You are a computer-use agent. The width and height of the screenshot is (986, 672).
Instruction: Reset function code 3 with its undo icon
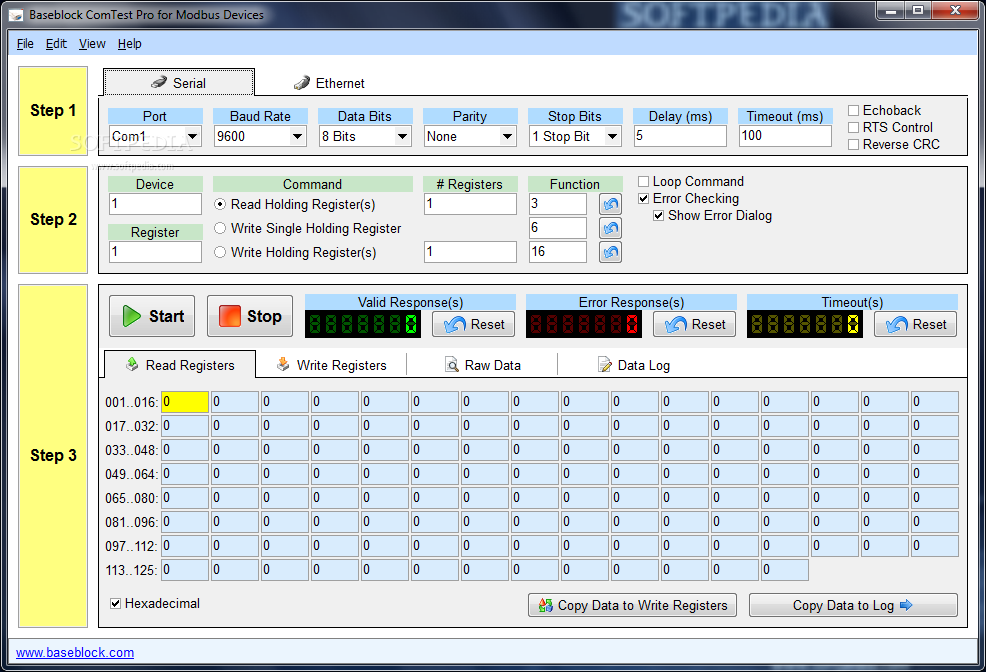pos(610,204)
